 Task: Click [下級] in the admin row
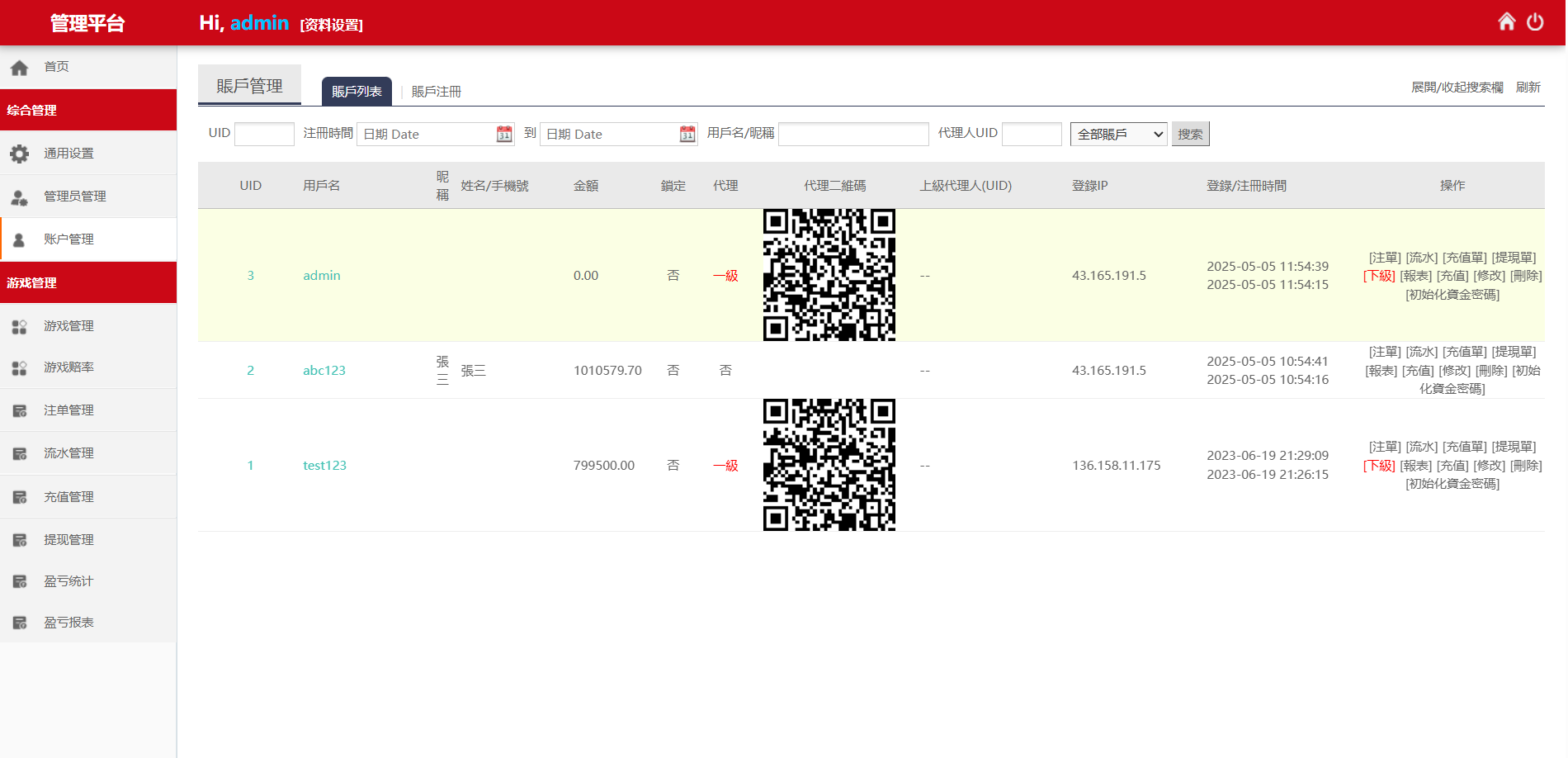click(x=1379, y=276)
